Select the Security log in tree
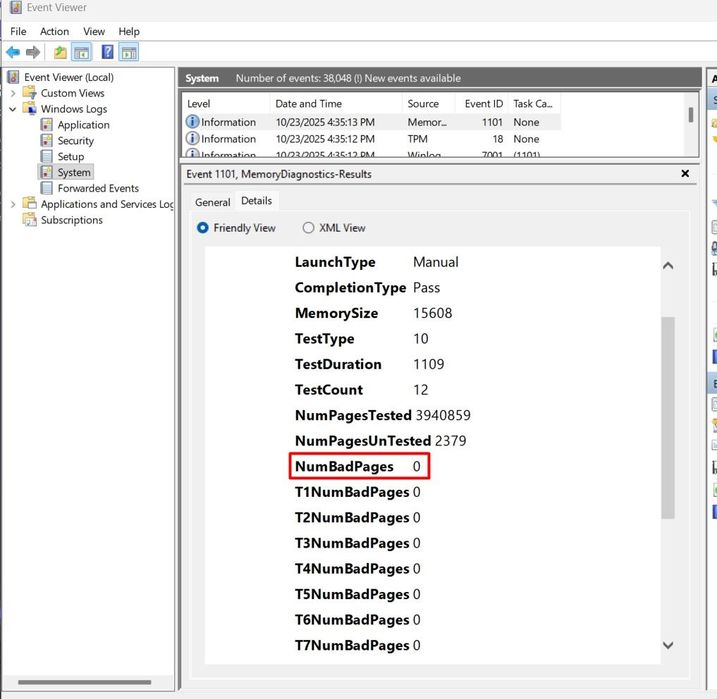The width and height of the screenshot is (717, 699). (x=75, y=141)
